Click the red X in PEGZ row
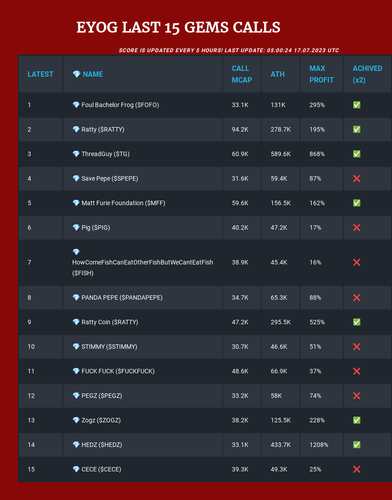This screenshot has height=500, width=392. 357,395
